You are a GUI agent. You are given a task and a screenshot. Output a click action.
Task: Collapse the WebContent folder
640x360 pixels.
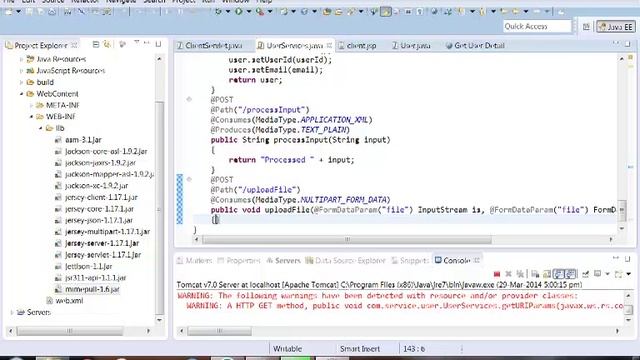[21, 94]
